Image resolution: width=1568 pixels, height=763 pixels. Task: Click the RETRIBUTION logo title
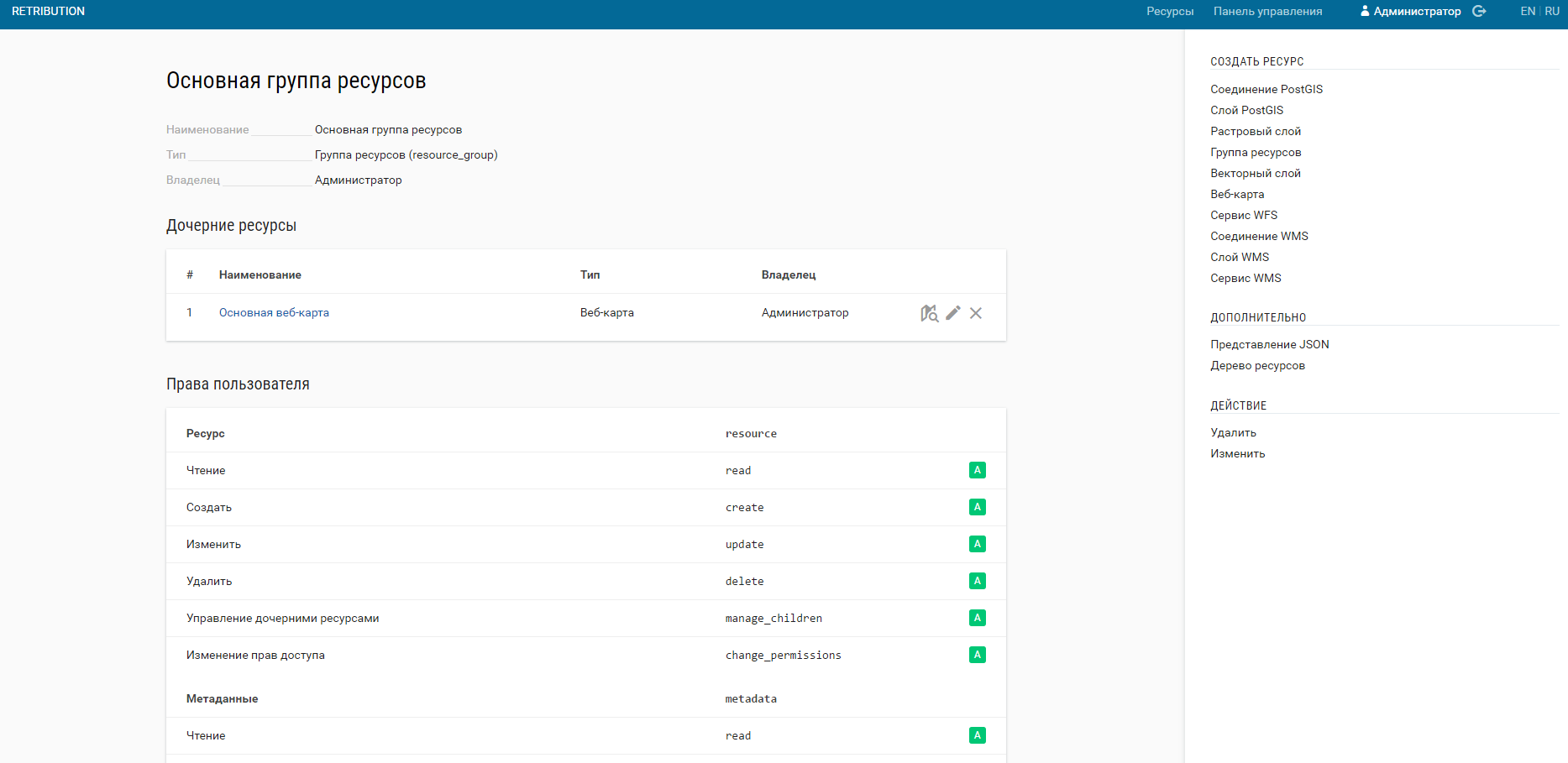click(x=48, y=11)
